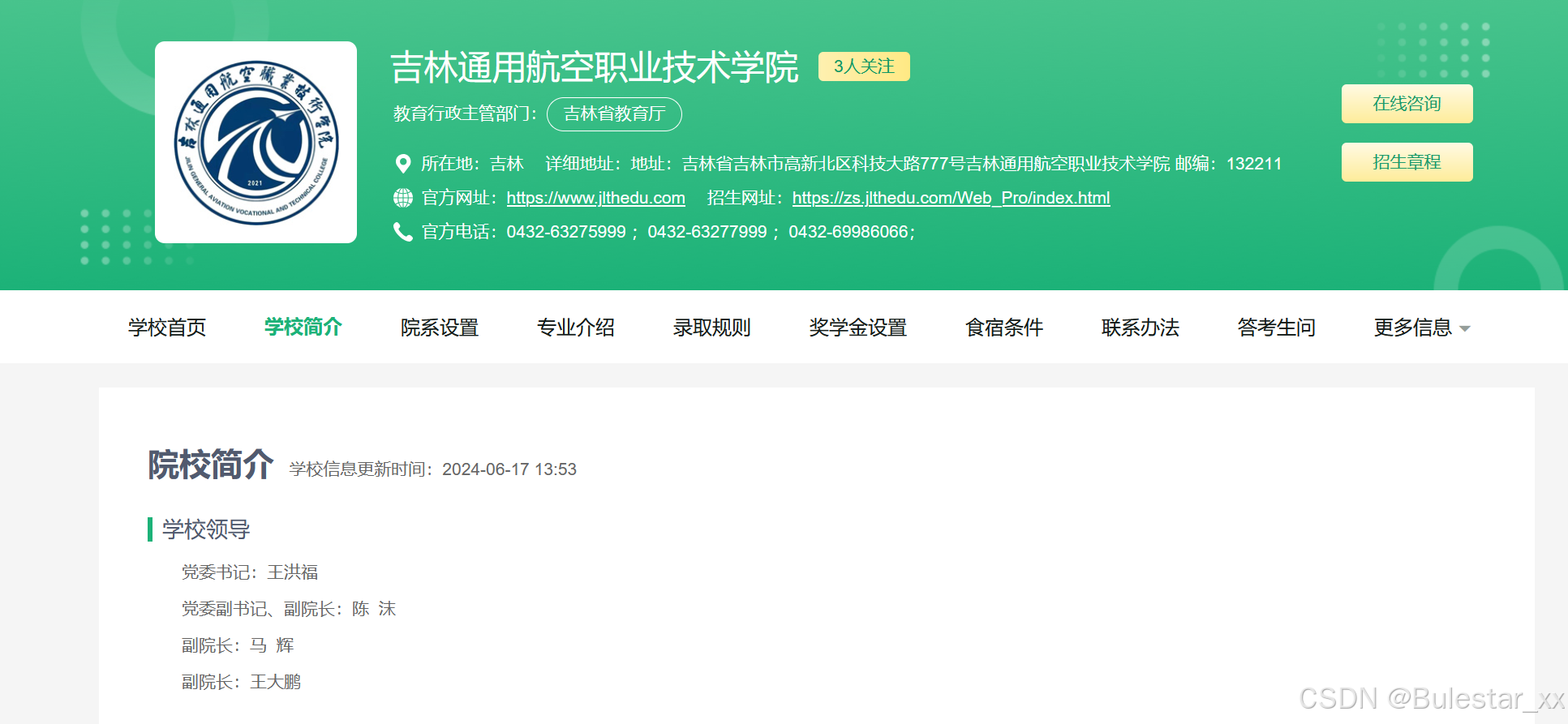Click the 所在地：吉林 location text

pos(472,164)
